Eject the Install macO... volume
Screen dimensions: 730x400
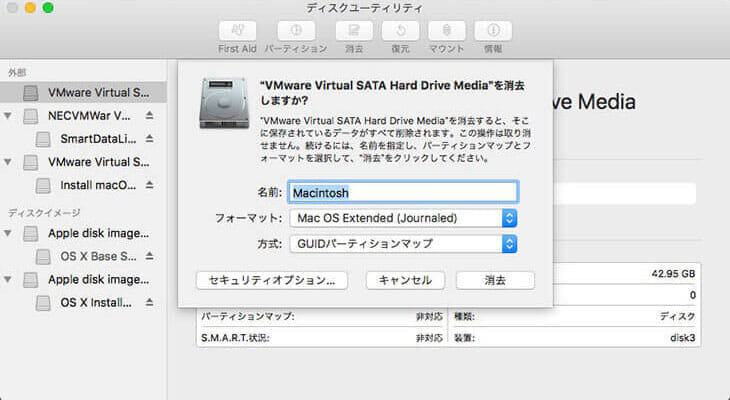coord(149,185)
